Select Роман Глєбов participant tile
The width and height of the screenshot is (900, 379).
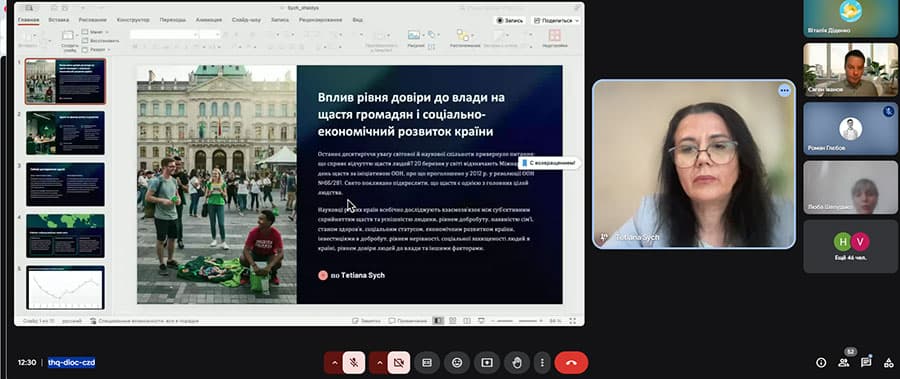click(x=850, y=129)
